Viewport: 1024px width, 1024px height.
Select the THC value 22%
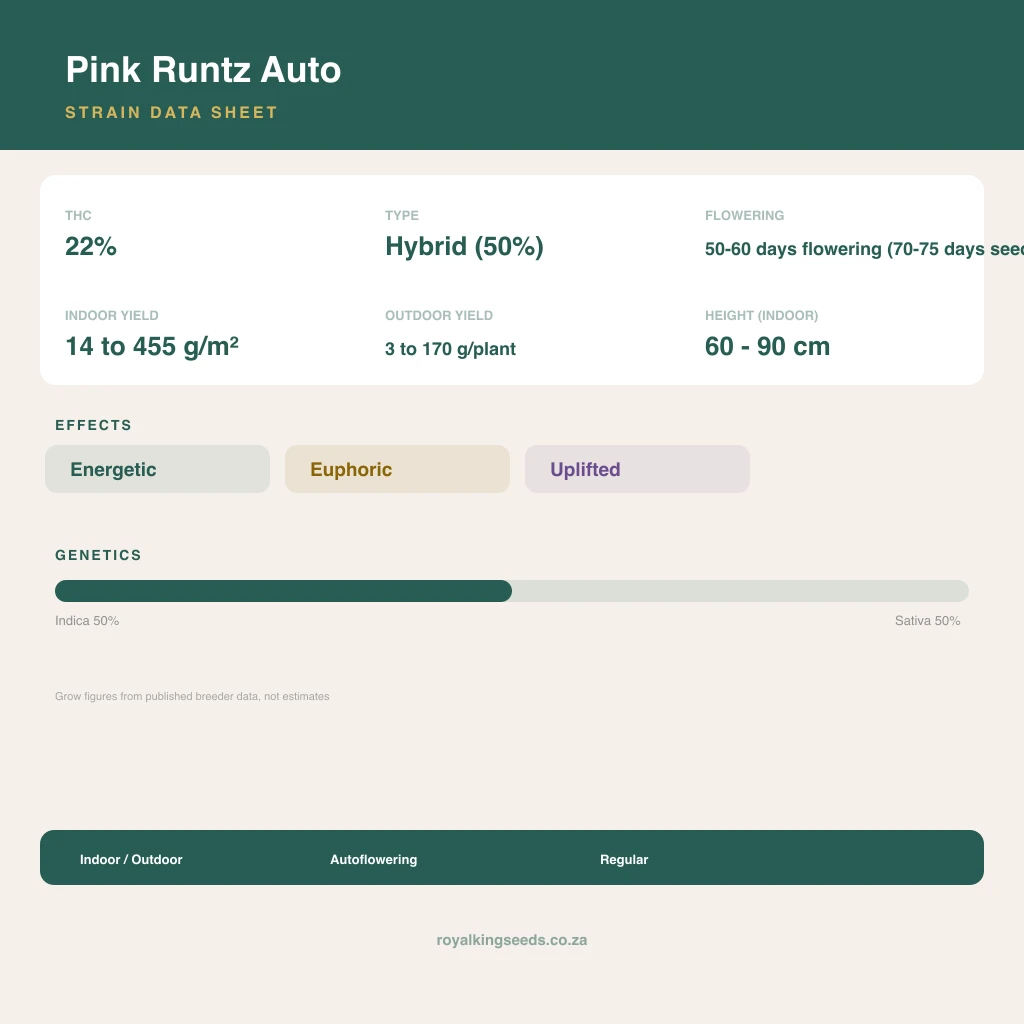coord(91,246)
